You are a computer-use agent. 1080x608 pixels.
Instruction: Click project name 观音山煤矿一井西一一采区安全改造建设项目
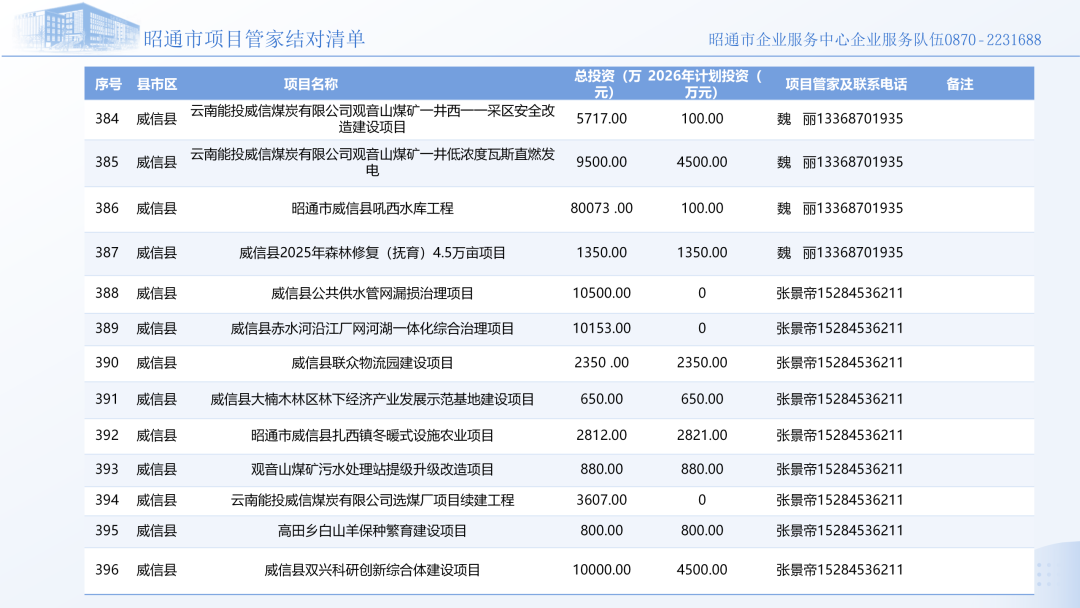click(x=373, y=118)
